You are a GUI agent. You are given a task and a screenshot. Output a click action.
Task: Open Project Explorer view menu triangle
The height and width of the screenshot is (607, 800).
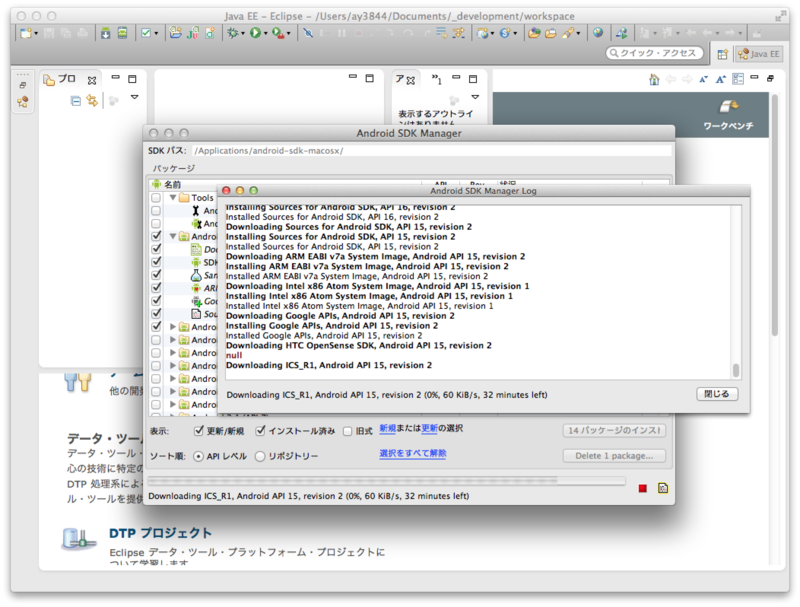pyautogui.click(x=135, y=96)
